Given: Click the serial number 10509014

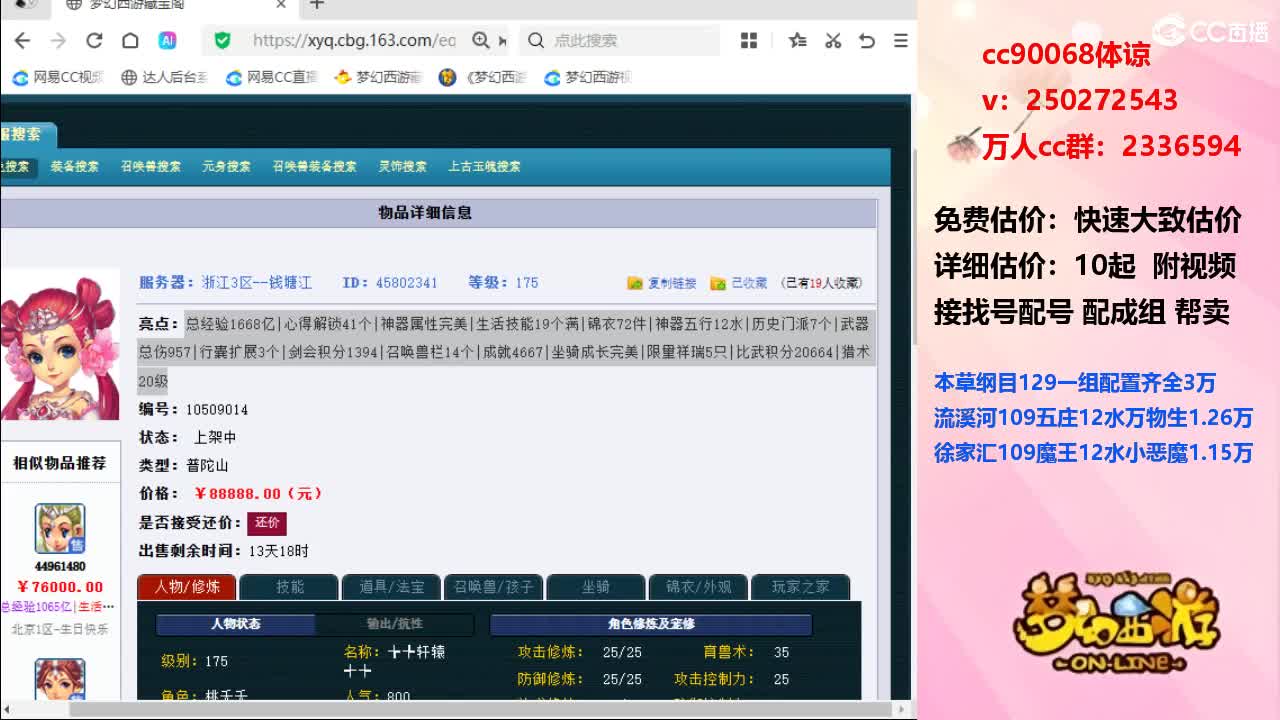Looking at the screenshot, I should 217,410.
